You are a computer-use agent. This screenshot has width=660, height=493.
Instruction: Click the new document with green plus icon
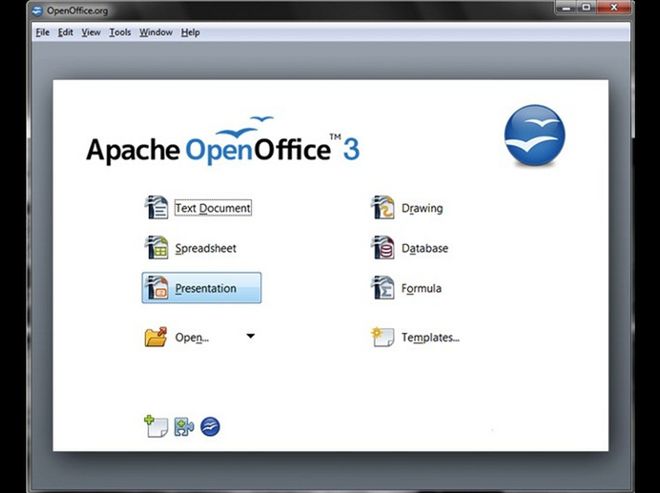tap(156, 426)
